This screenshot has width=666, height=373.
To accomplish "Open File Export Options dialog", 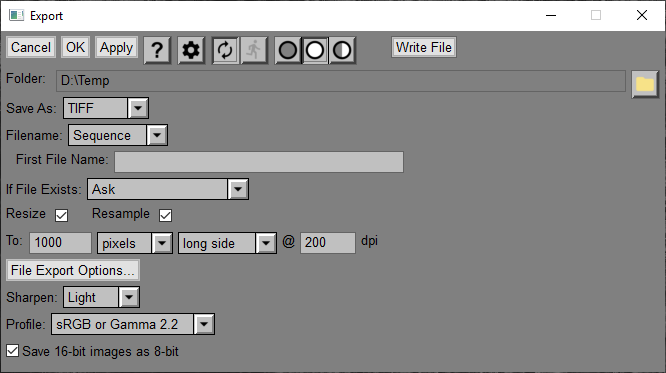I will click(73, 270).
